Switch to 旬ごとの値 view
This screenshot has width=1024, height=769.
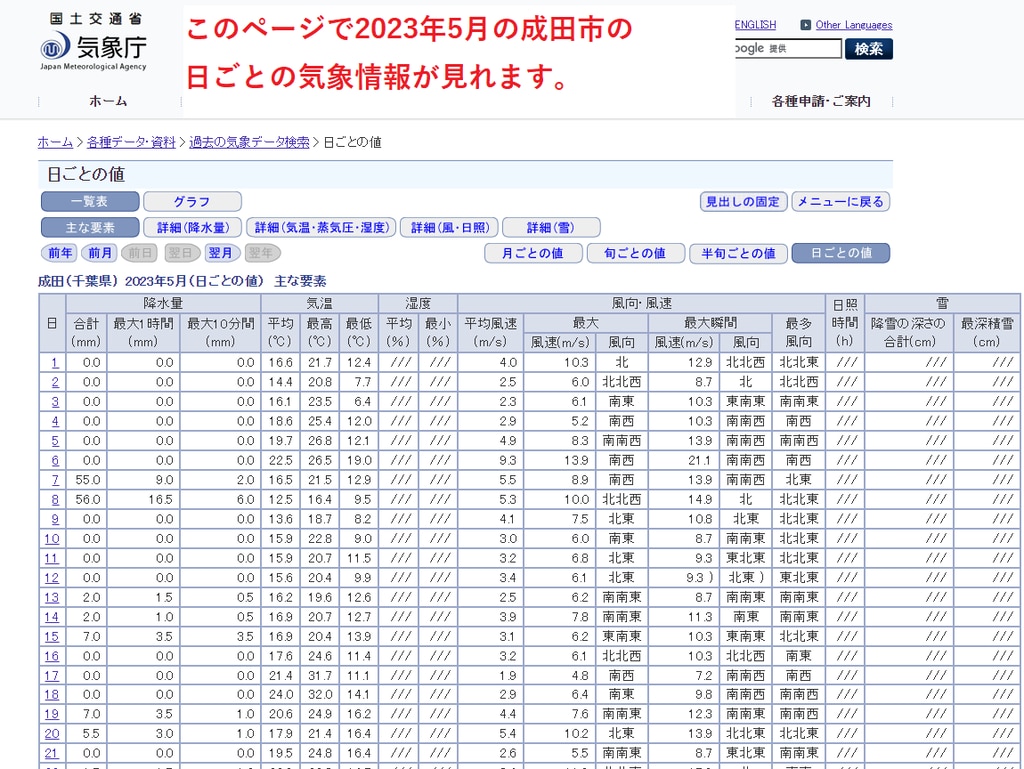[635, 253]
